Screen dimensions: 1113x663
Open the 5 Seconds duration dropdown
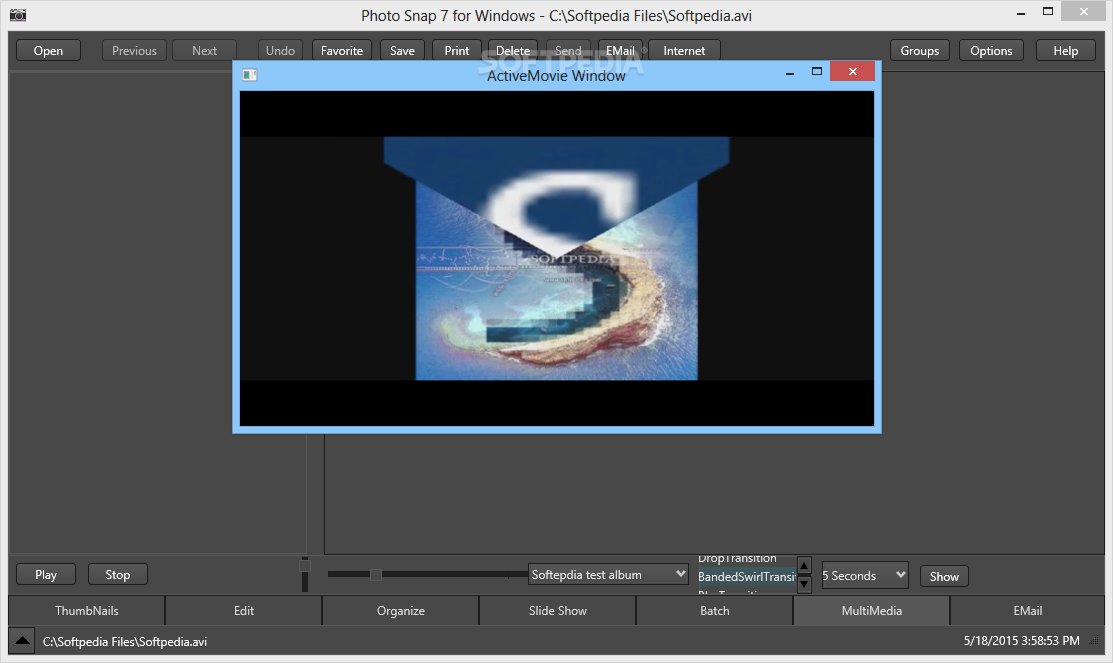click(x=865, y=576)
